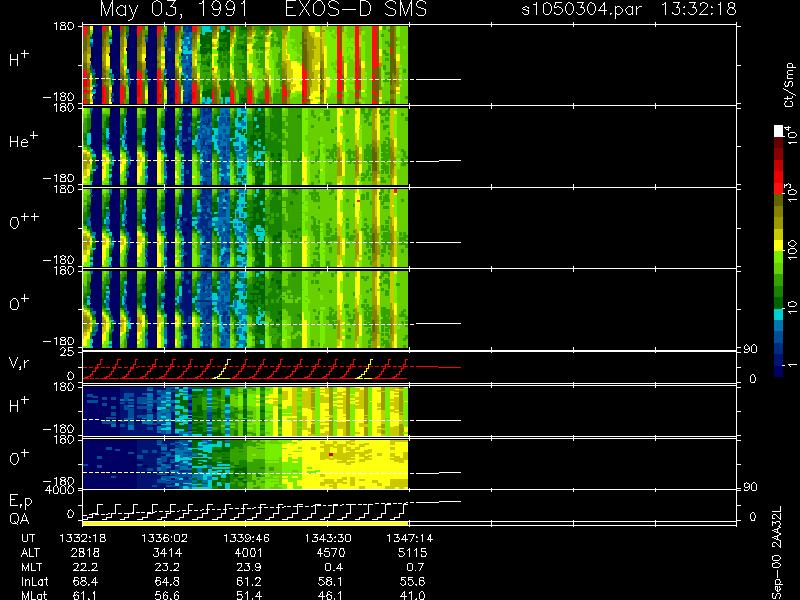Click the '100' color bar tick label
The width and height of the screenshot is (800, 600).
(x=791, y=251)
